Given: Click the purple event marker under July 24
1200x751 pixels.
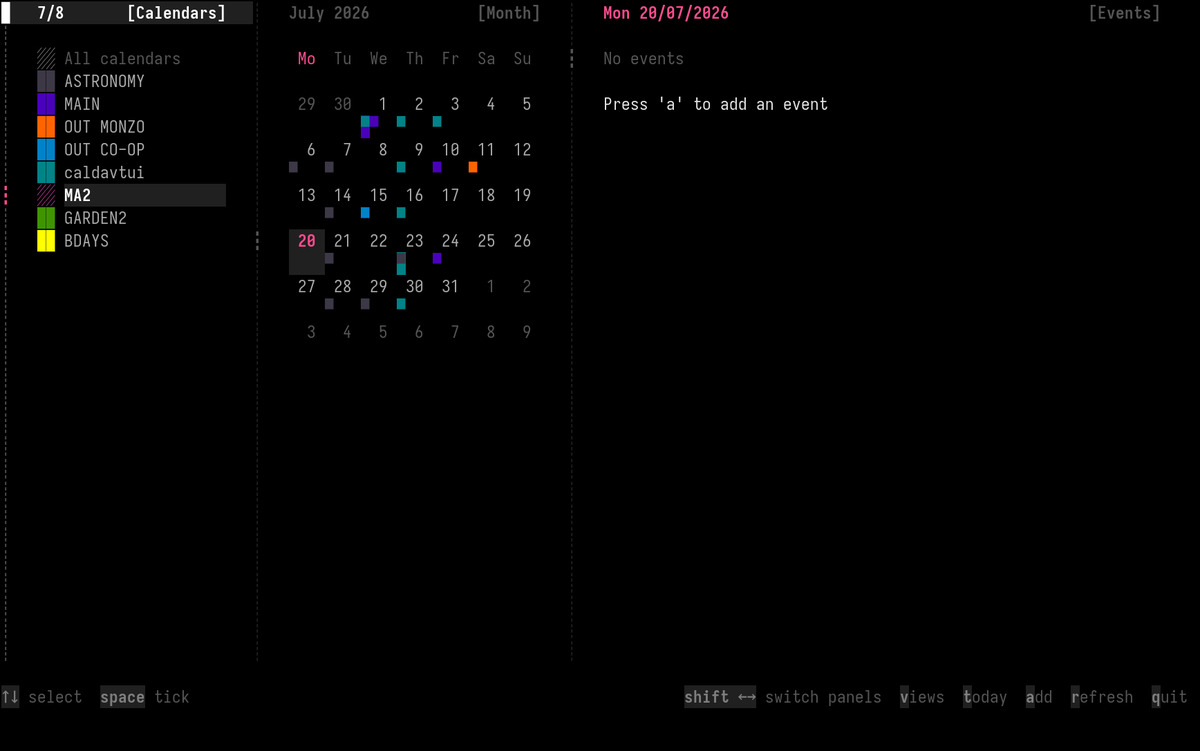Looking at the screenshot, I should tap(437, 258).
